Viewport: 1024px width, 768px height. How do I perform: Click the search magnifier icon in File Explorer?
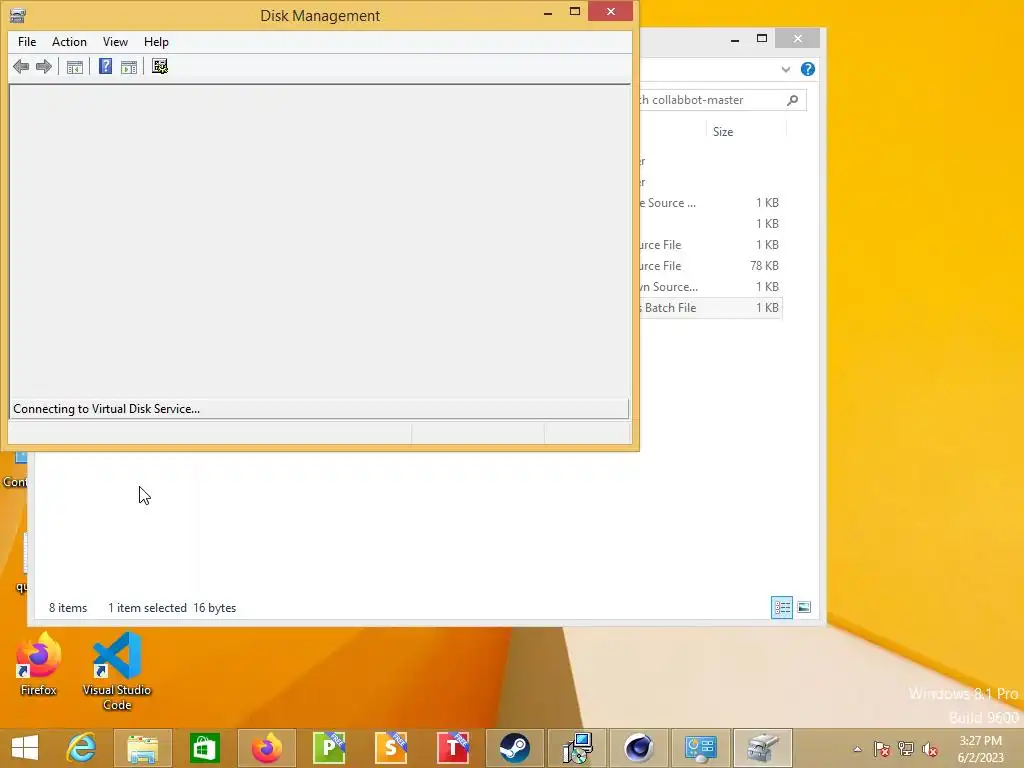(x=793, y=100)
